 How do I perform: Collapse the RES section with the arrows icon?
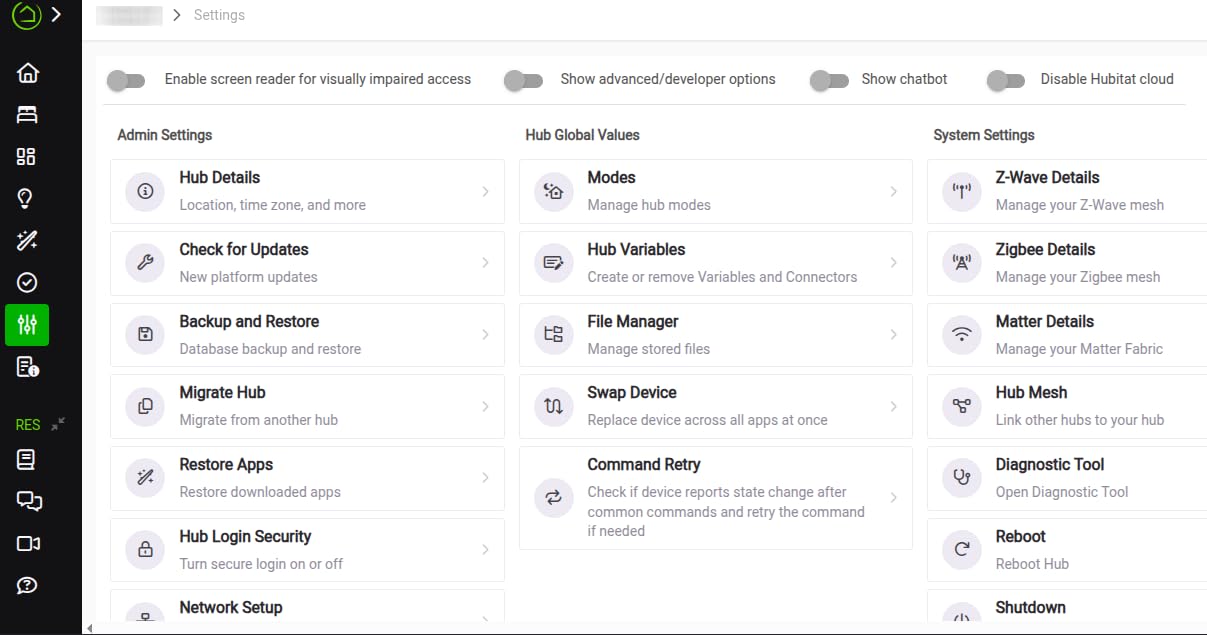click(58, 424)
